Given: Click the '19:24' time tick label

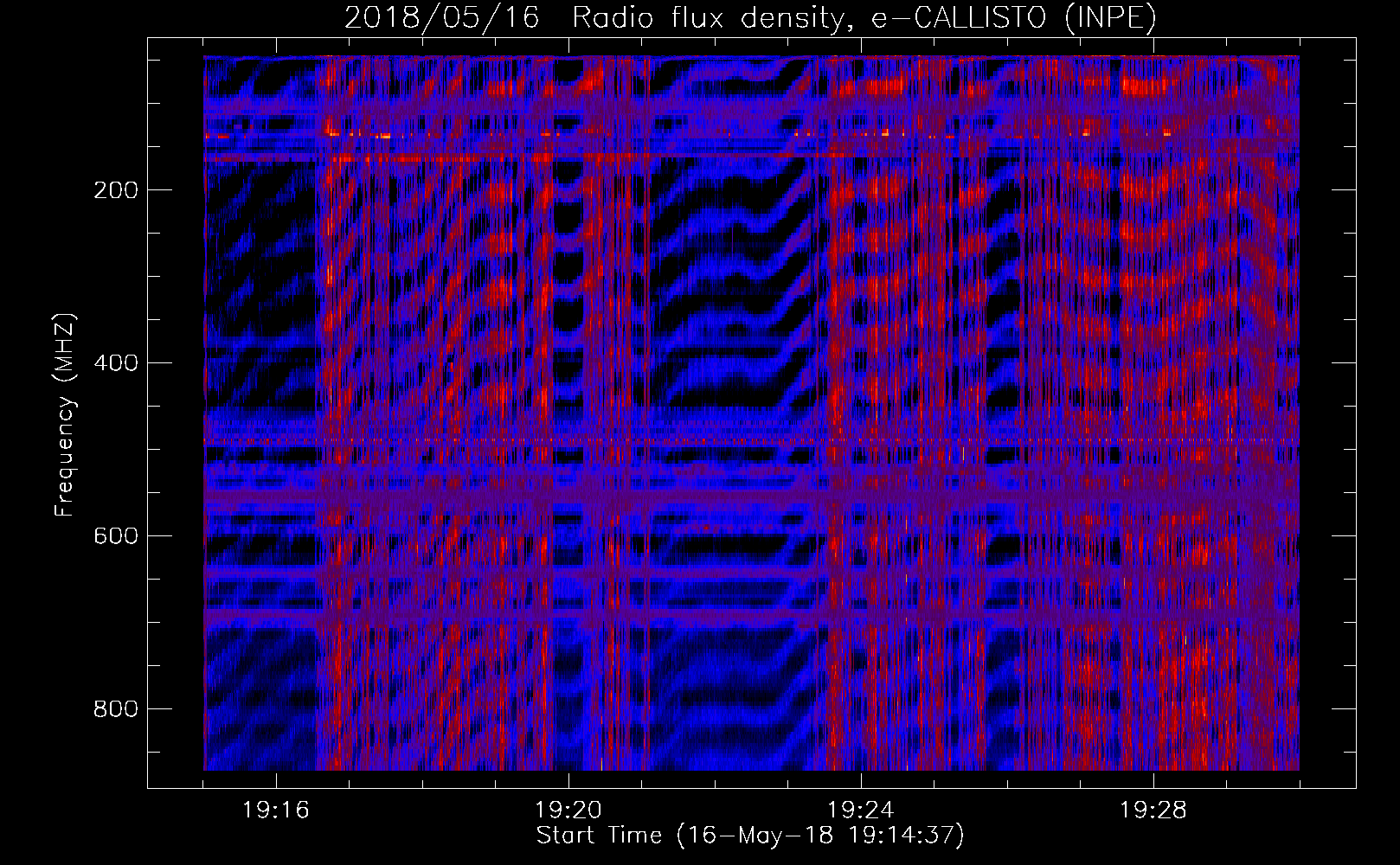Looking at the screenshot, I should [x=861, y=811].
